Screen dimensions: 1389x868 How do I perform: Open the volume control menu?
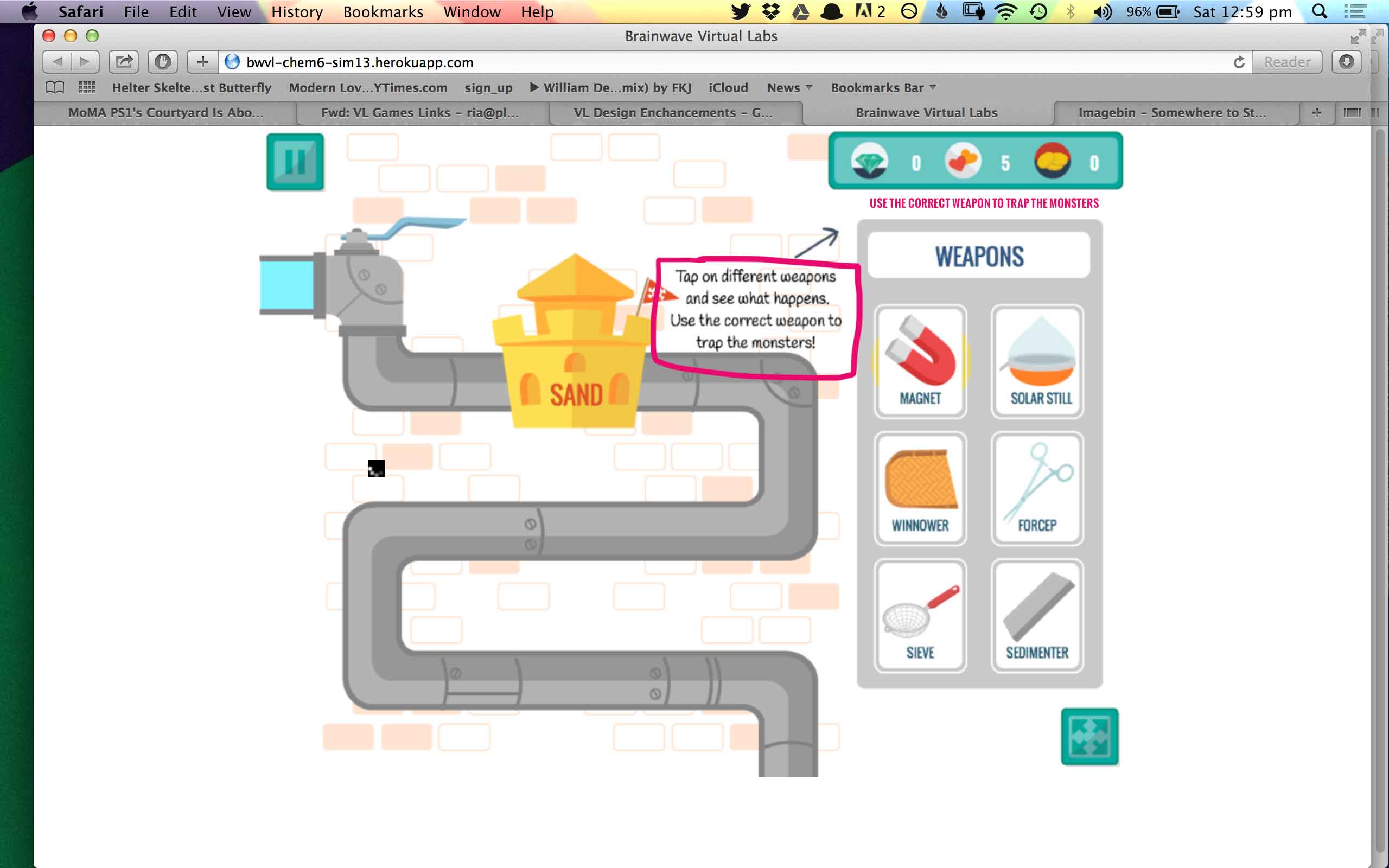point(1102,11)
